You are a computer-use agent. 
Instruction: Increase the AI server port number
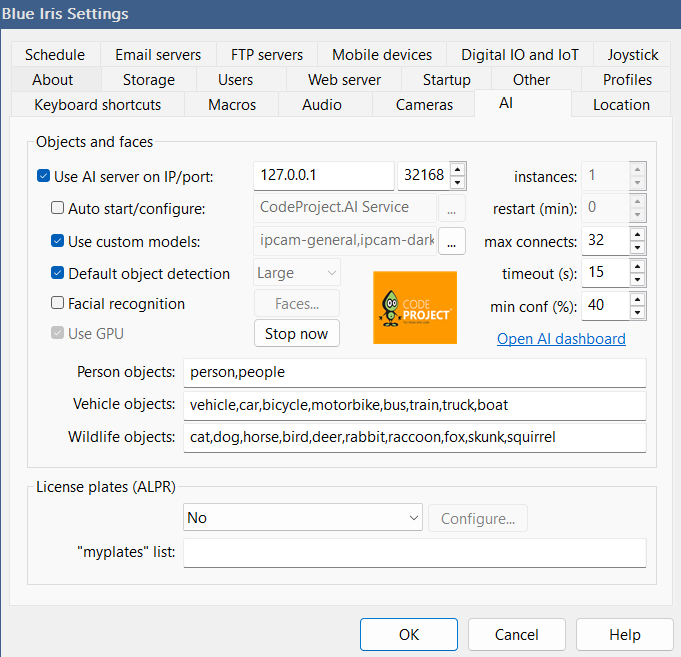[x=457, y=169]
